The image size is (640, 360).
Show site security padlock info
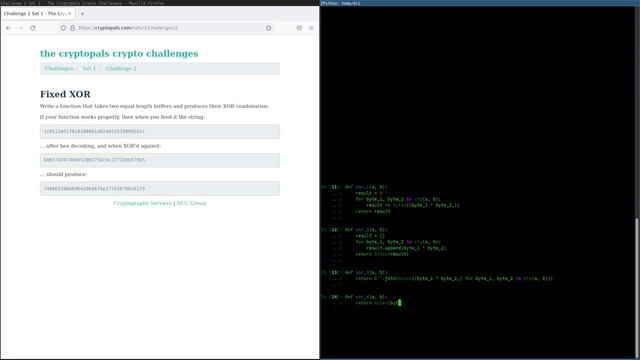(x=73, y=28)
